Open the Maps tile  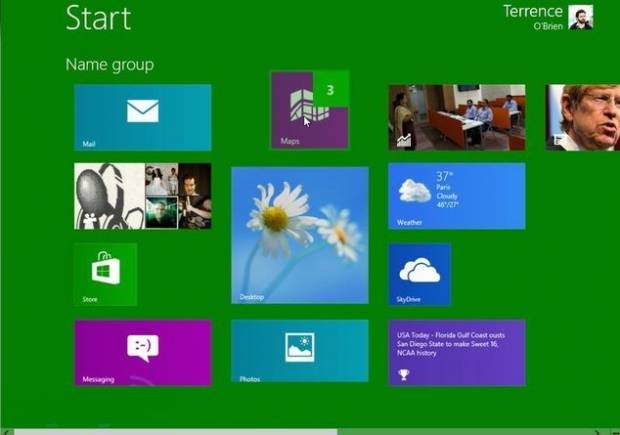[x=310, y=110]
